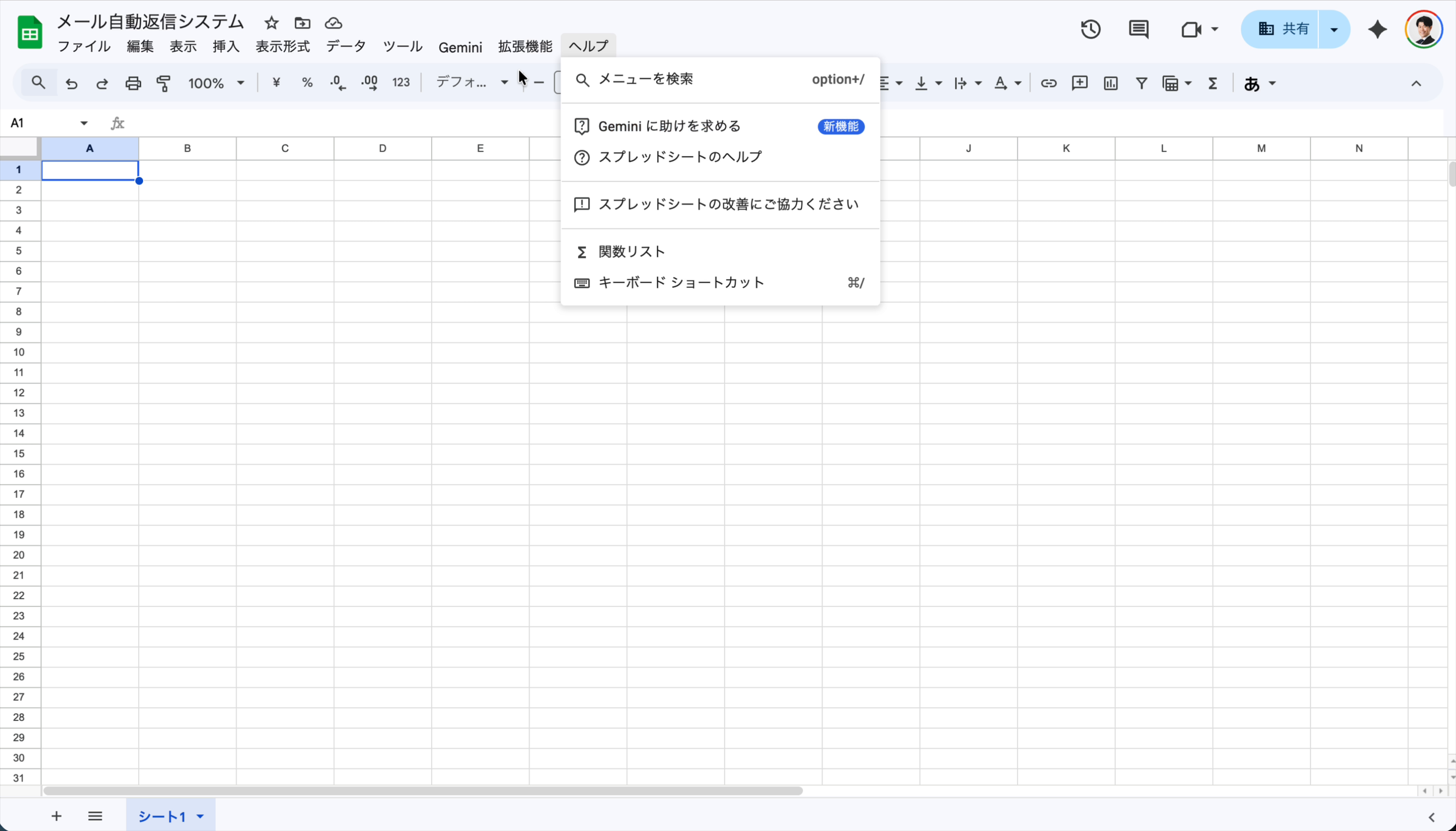1456x831 pixels.
Task: Open the 拡張機能 menu
Action: 525,46
